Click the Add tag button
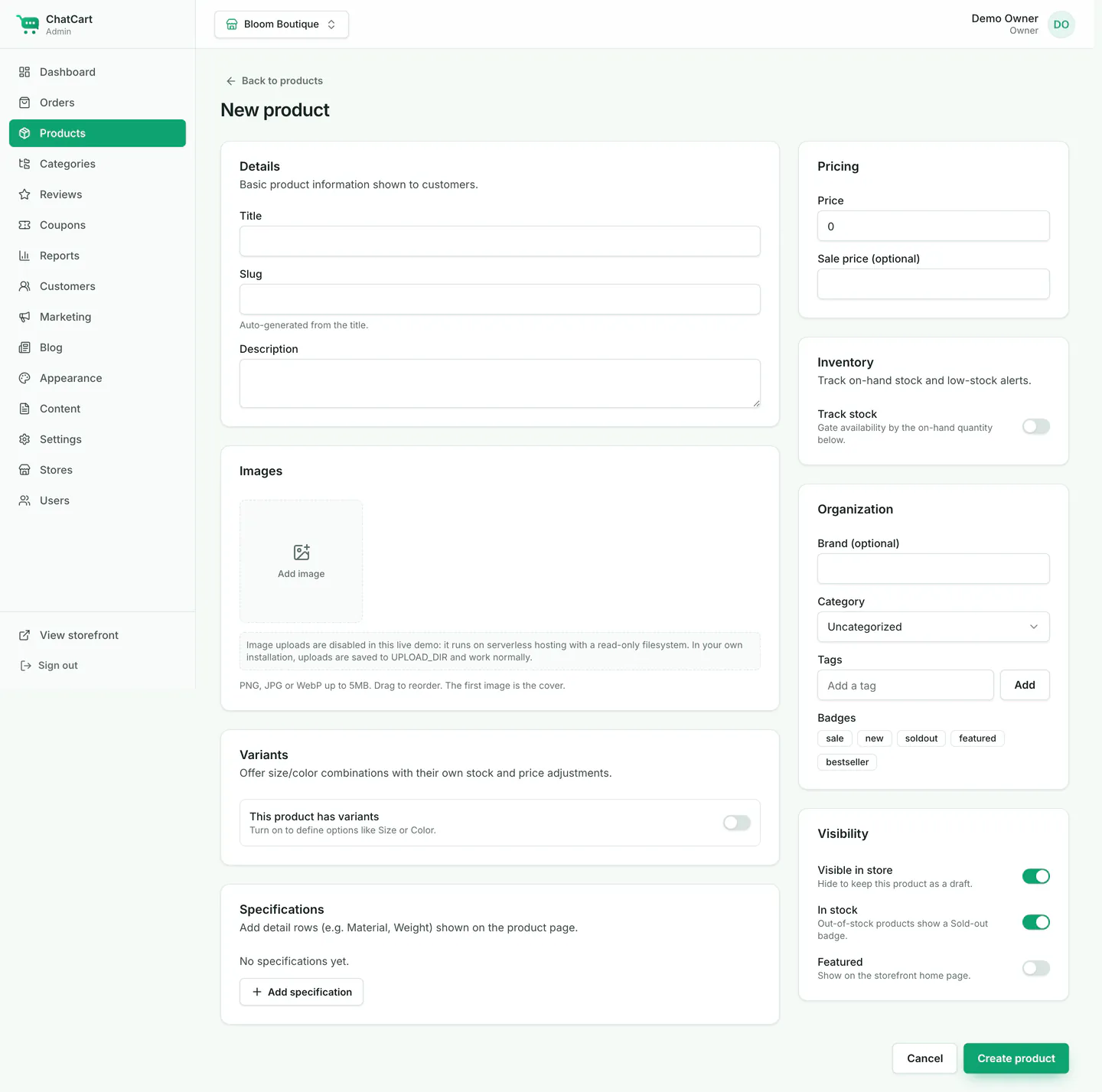This screenshot has height=1092, width=1102. (1025, 685)
